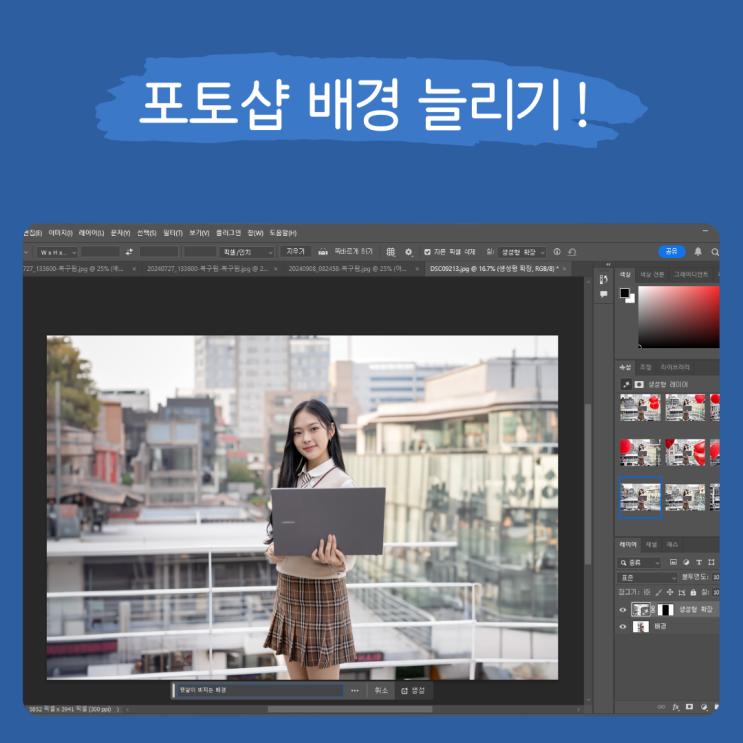This screenshot has width=743, height=743.
Task: Click the 생성 generate button
Action: pos(413,691)
